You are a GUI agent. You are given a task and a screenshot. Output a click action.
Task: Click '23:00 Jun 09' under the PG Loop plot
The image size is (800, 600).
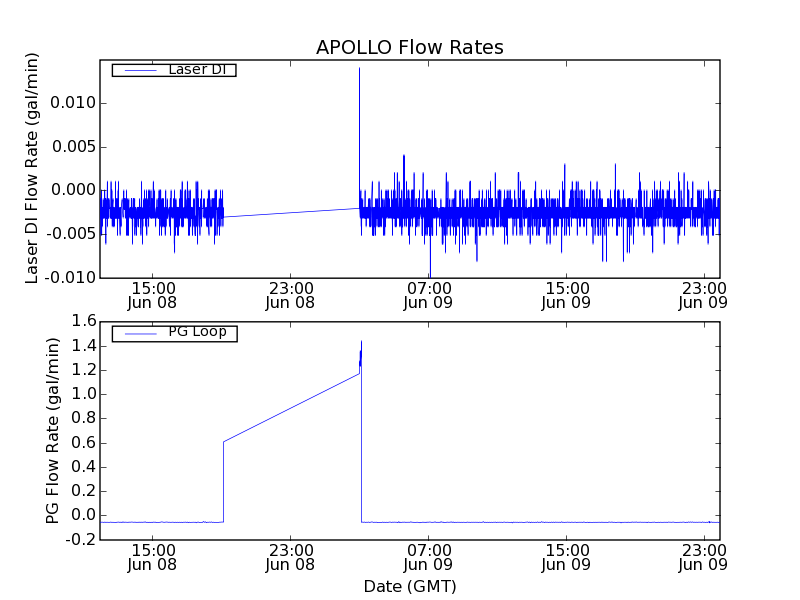pyautogui.click(x=703, y=558)
